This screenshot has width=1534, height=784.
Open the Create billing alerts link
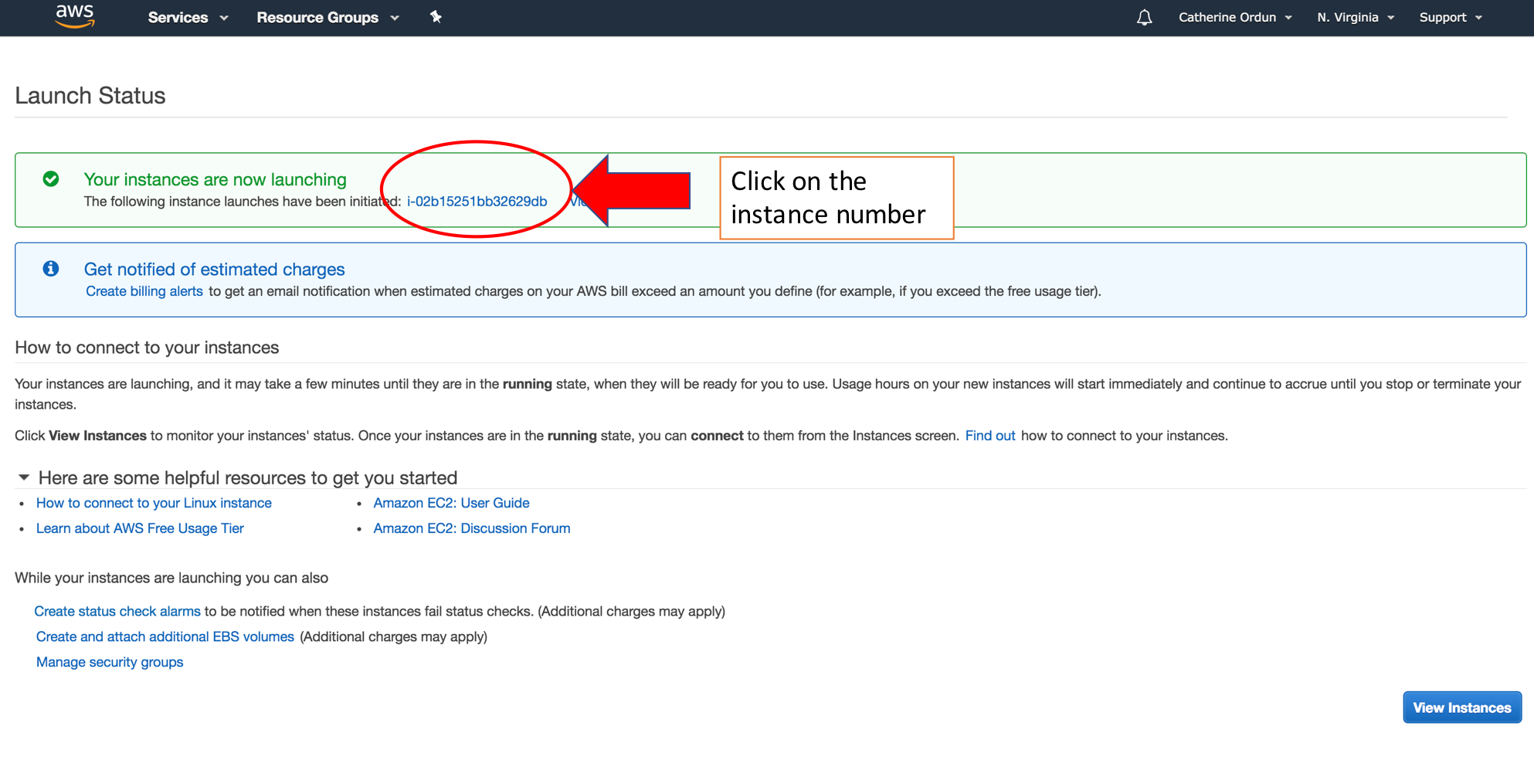click(144, 291)
